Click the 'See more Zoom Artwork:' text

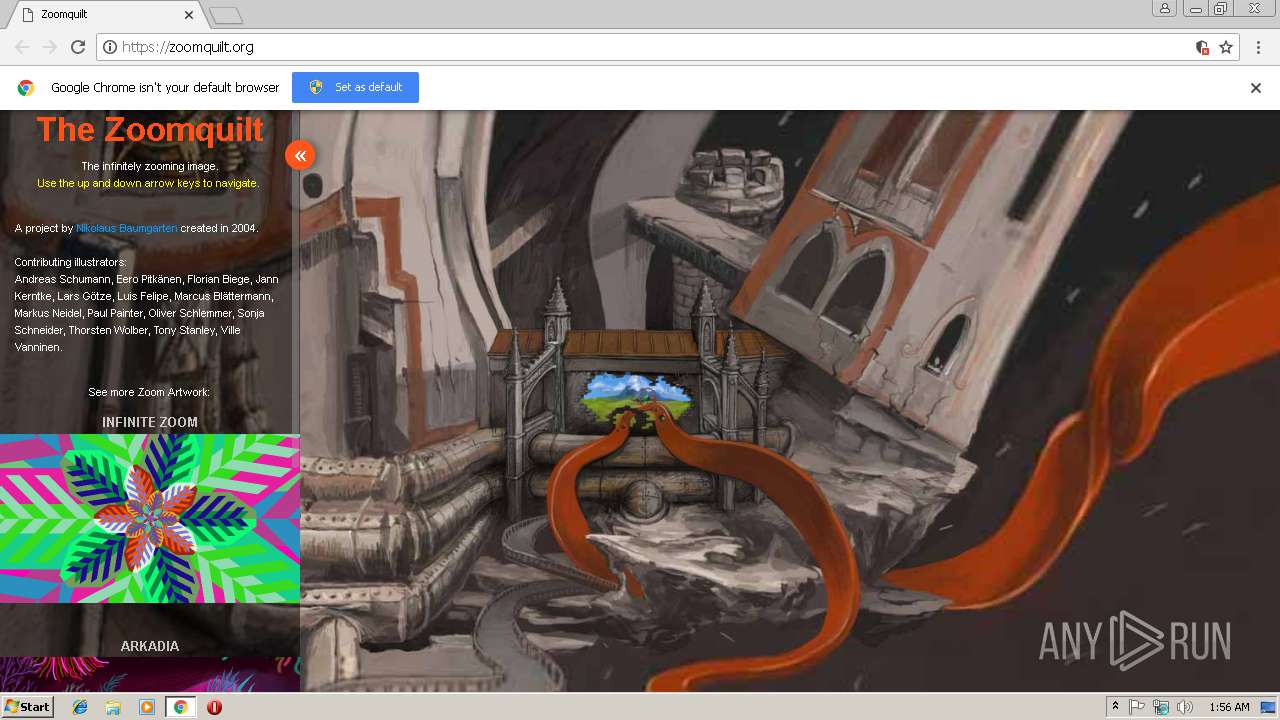149,392
